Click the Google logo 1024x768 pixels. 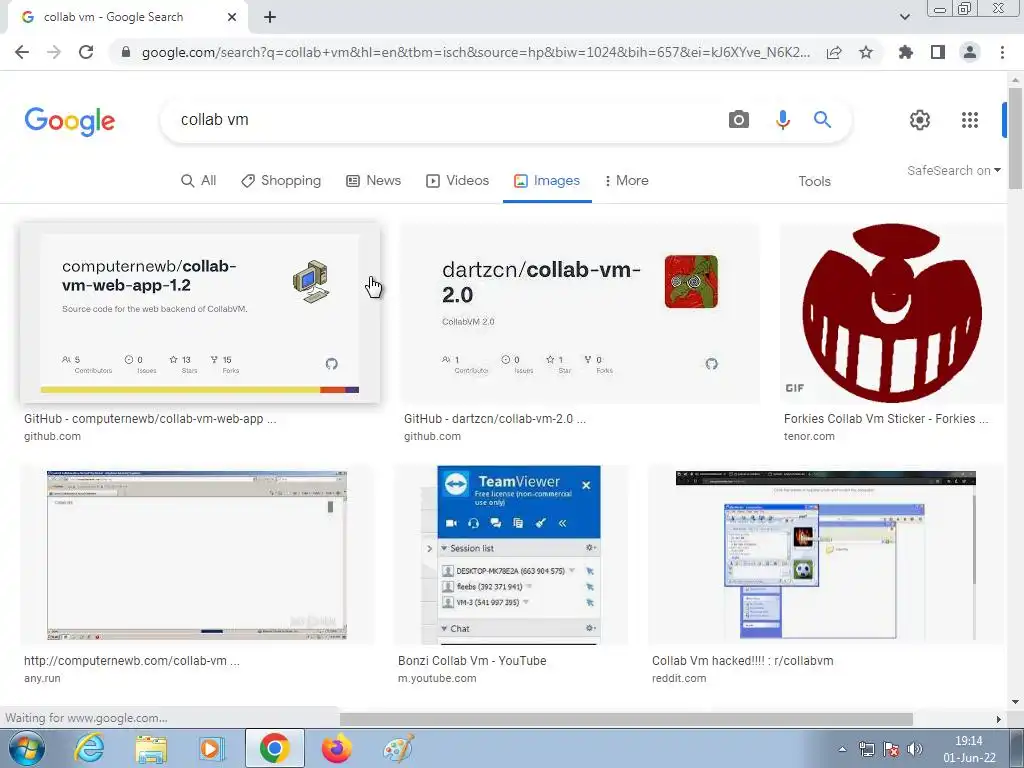tap(70, 121)
